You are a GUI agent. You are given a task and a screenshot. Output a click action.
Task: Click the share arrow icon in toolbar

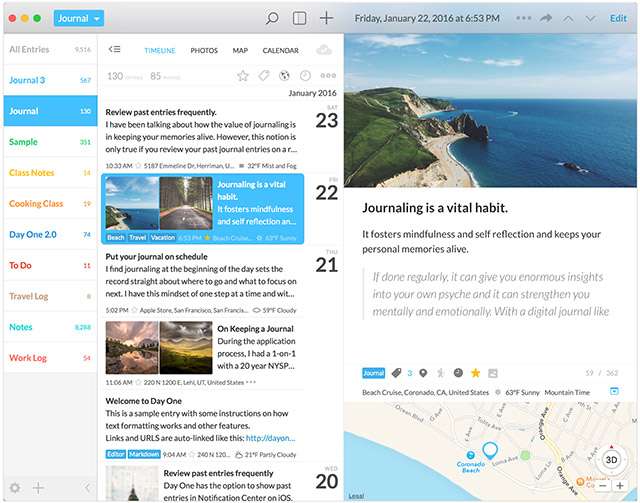point(546,18)
